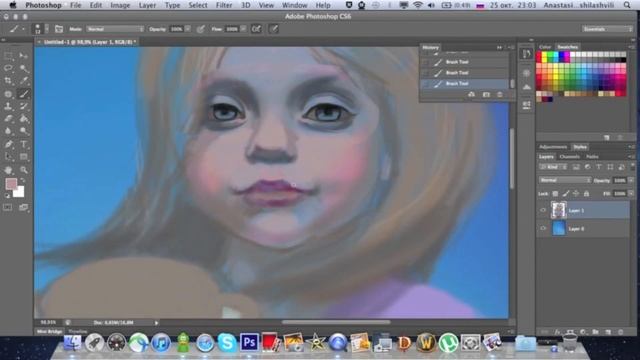This screenshot has height=360, width=640.
Task: Create new document from current history state
Action: pyautogui.click(x=471, y=95)
